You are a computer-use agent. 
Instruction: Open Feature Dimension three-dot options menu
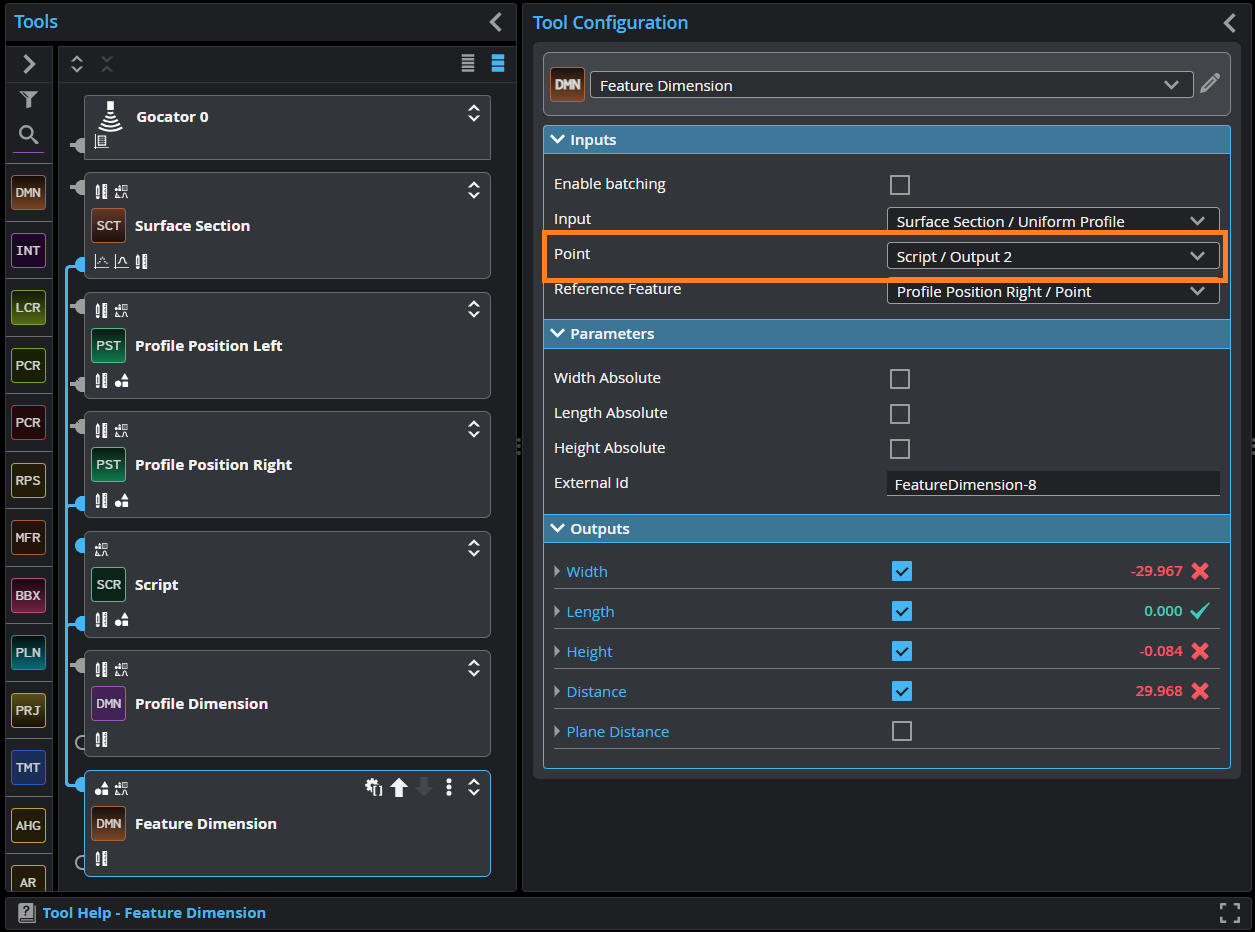(449, 788)
